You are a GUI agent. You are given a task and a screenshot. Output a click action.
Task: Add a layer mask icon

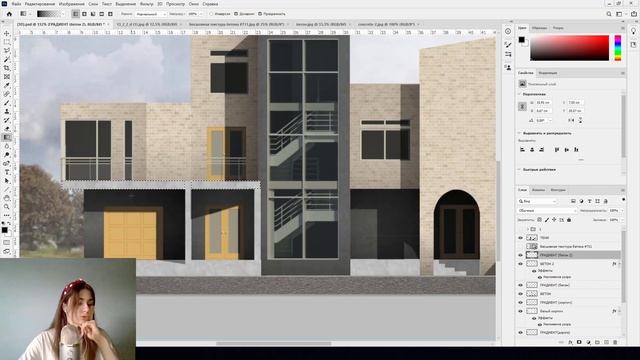pyautogui.click(x=579, y=342)
